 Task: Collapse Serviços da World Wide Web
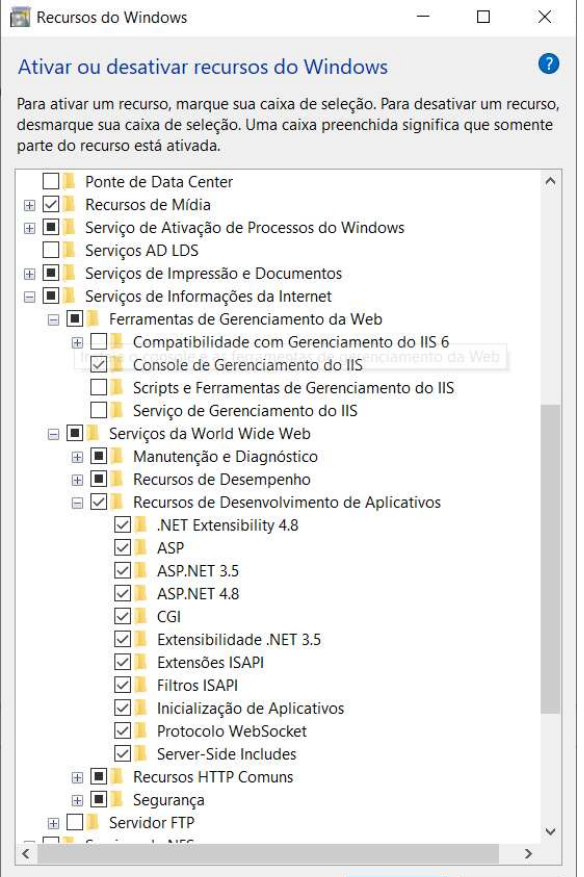click(x=54, y=435)
